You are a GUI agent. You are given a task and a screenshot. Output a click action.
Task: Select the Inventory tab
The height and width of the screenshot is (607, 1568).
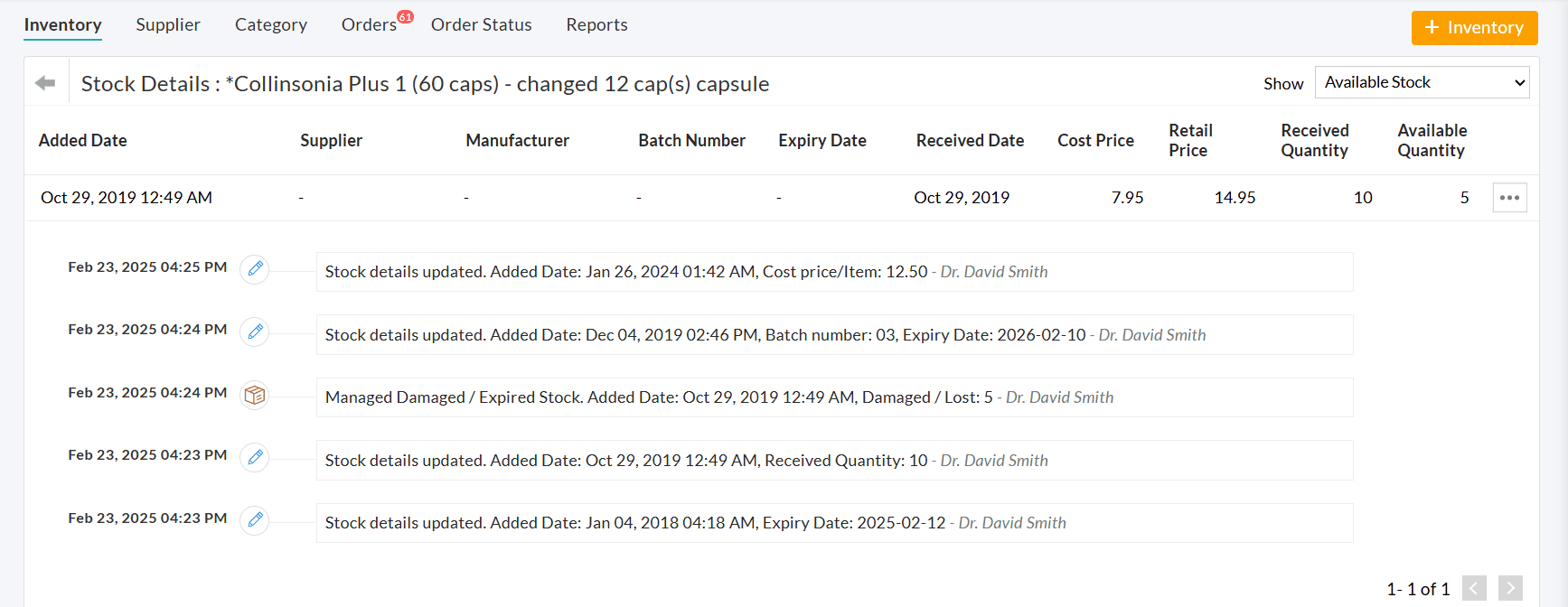(x=62, y=24)
